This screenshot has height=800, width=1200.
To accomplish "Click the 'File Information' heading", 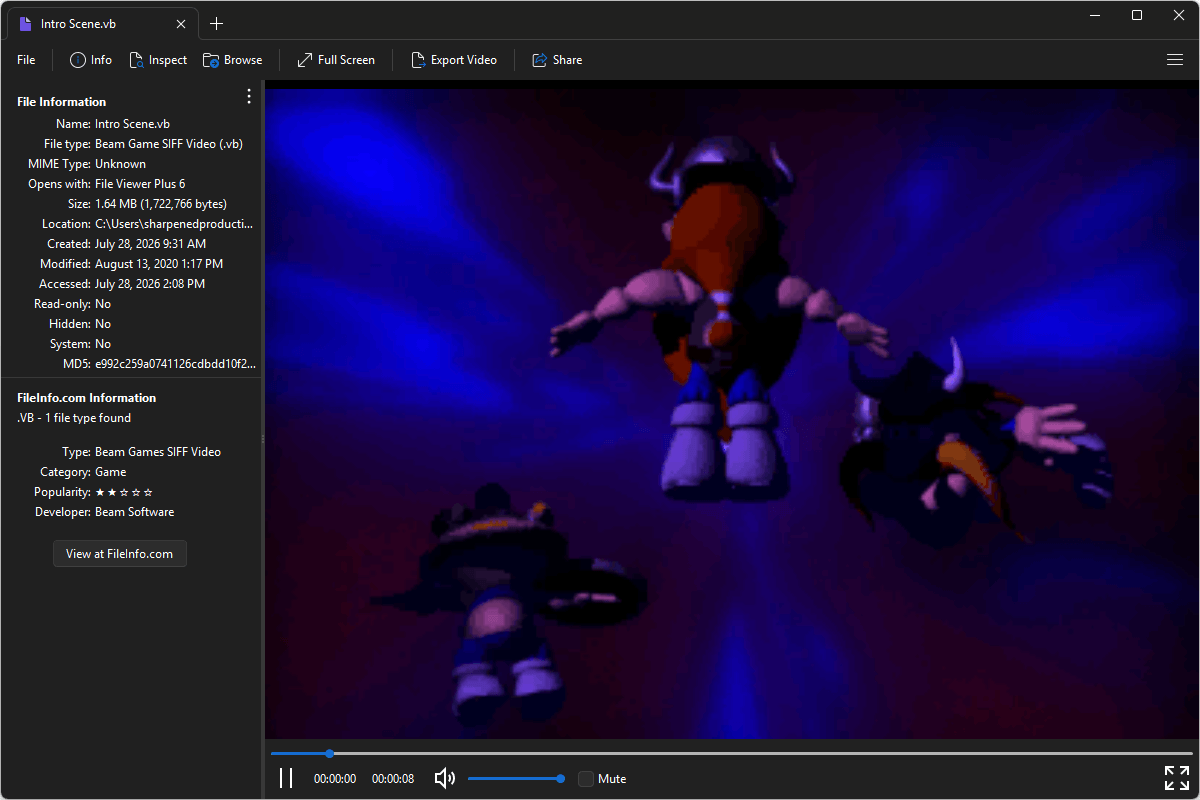I will pyautogui.click(x=62, y=102).
